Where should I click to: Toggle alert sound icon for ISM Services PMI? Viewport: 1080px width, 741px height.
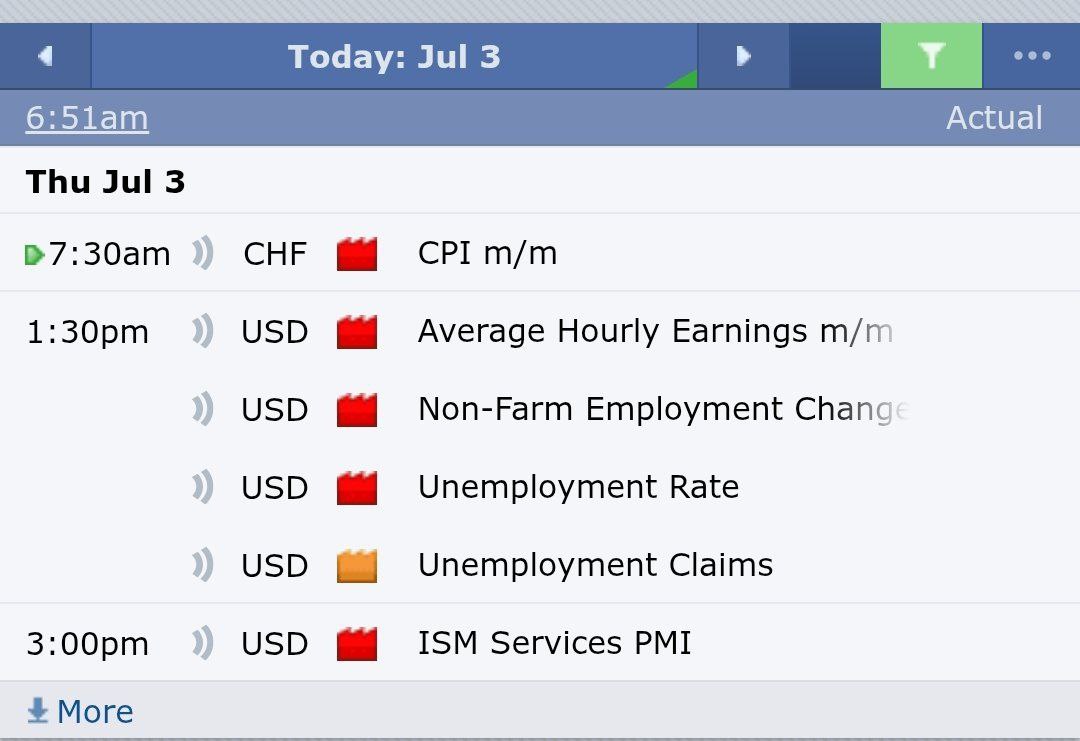(x=203, y=643)
